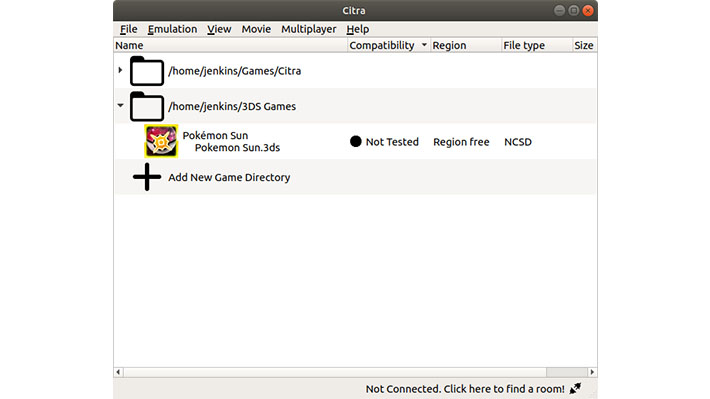Select the Pokémon Sun title text
The width and height of the screenshot is (710, 399).
tap(215, 135)
